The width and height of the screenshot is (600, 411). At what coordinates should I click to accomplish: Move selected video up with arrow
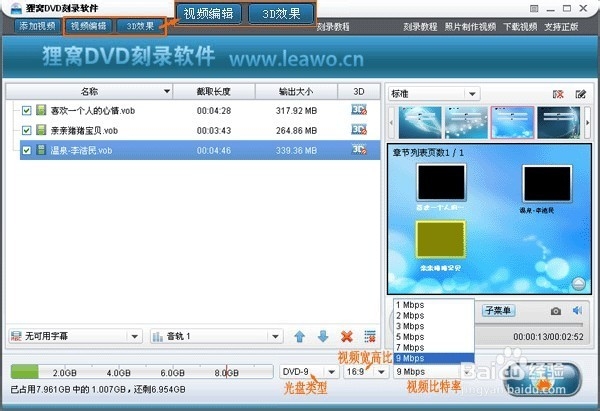(300, 337)
